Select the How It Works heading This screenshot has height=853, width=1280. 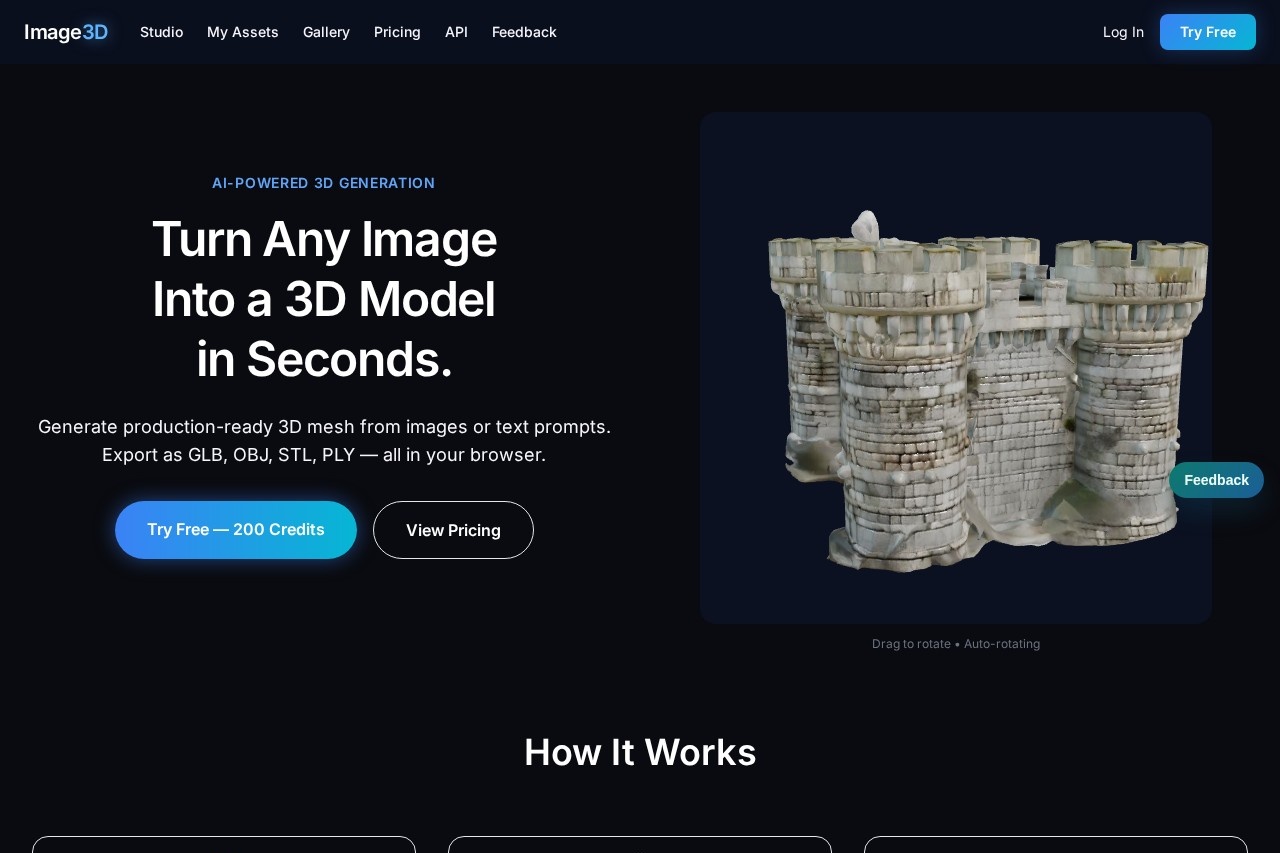pyautogui.click(x=640, y=752)
